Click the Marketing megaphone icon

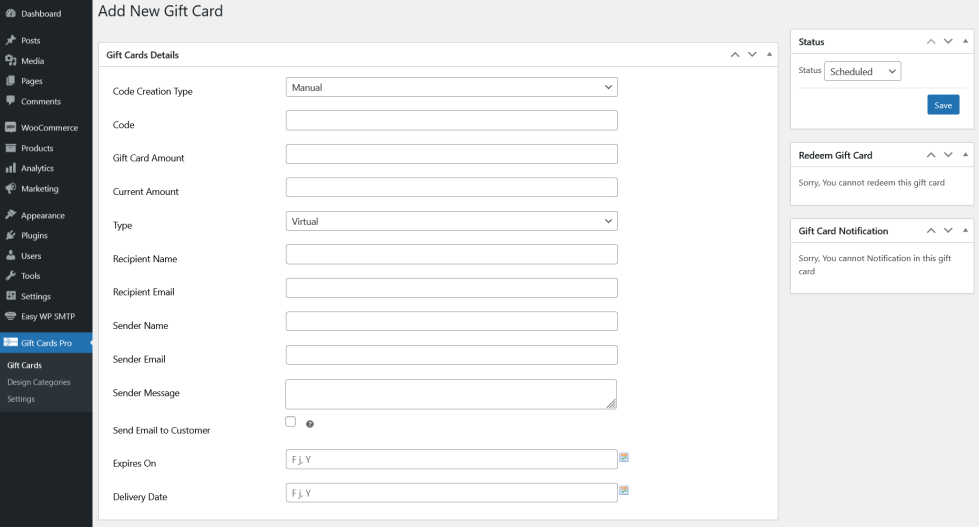pyautogui.click(x=10, y=189)
